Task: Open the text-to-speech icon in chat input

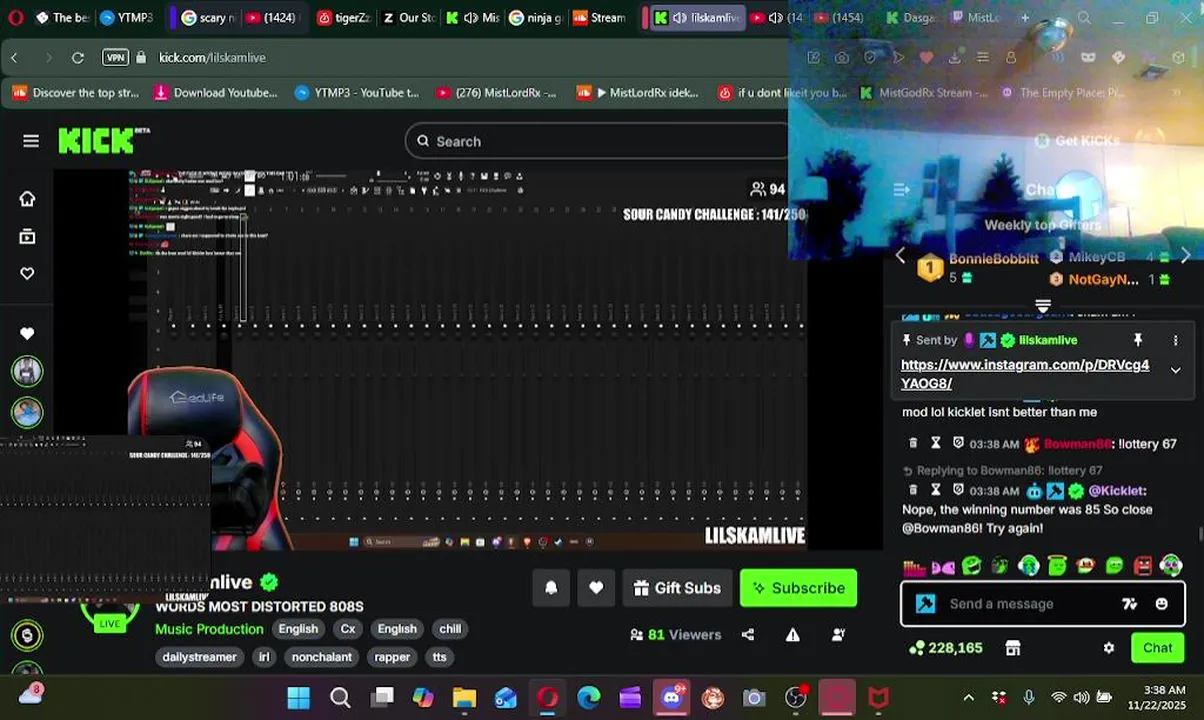Action: [1130, 604]
